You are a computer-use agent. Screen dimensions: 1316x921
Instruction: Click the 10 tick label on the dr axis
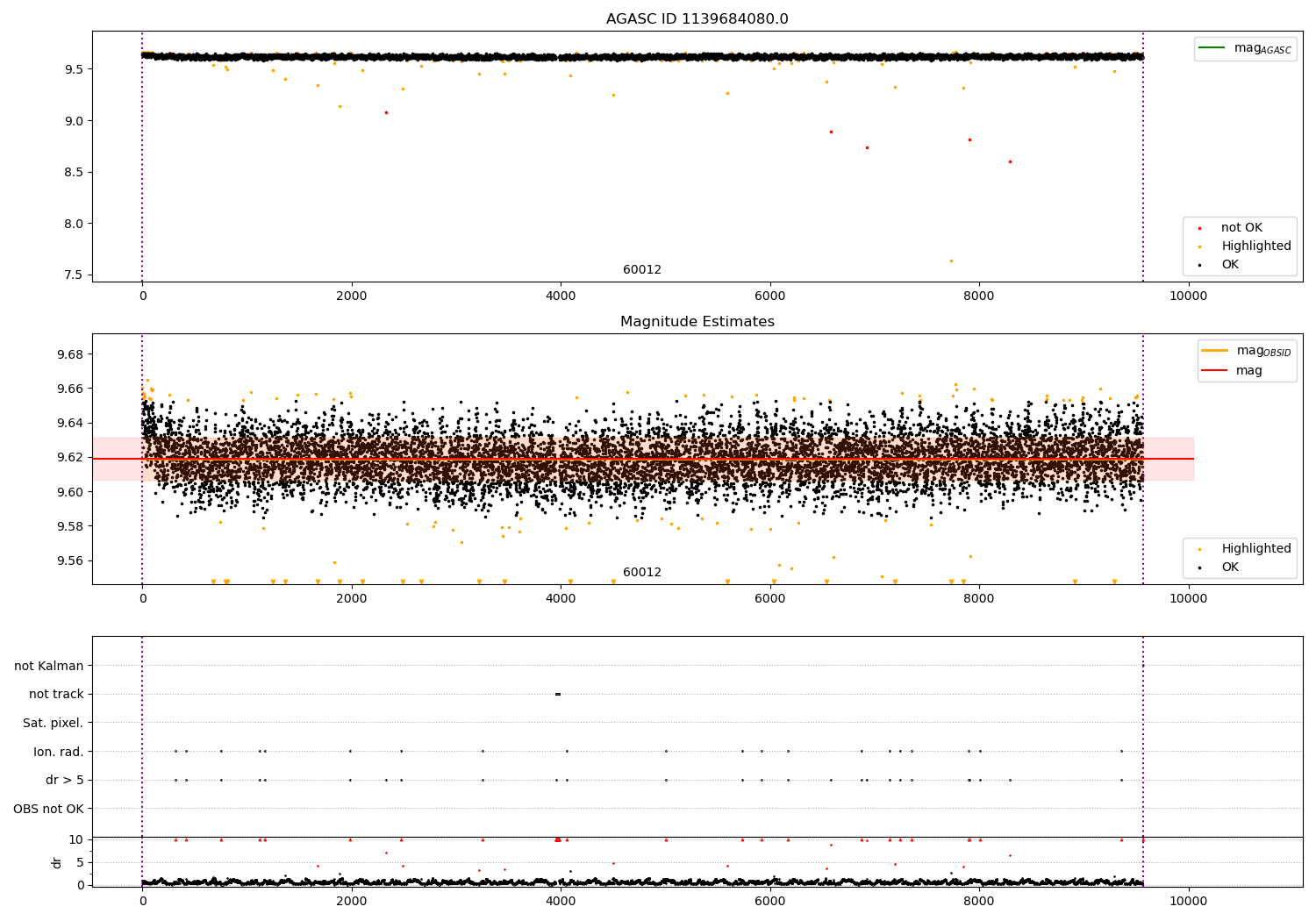[x=76, y=840]
